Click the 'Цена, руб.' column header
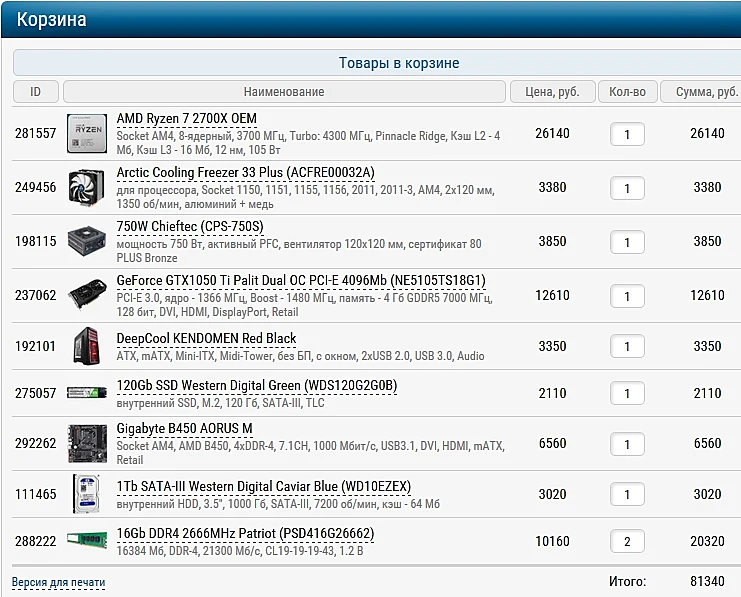Screen dimensions: 741x597 tap(552, 92)
